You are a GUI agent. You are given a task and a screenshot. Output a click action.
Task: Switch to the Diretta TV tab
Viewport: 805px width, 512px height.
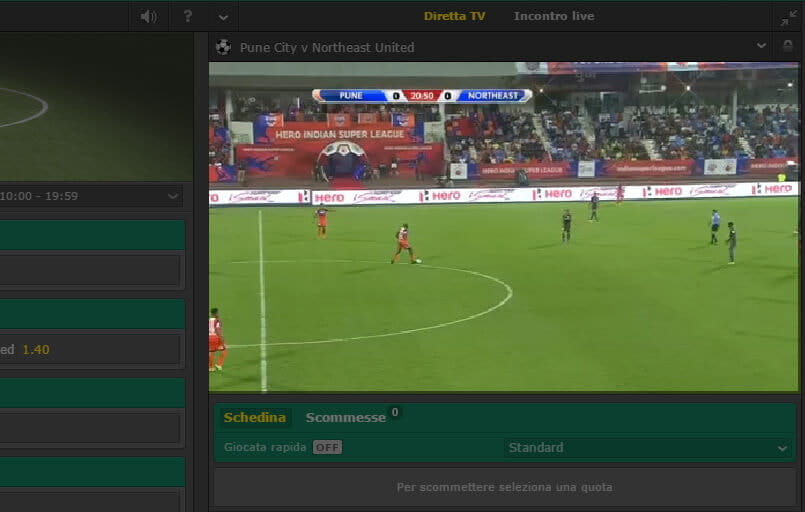(x=454, y=16)
